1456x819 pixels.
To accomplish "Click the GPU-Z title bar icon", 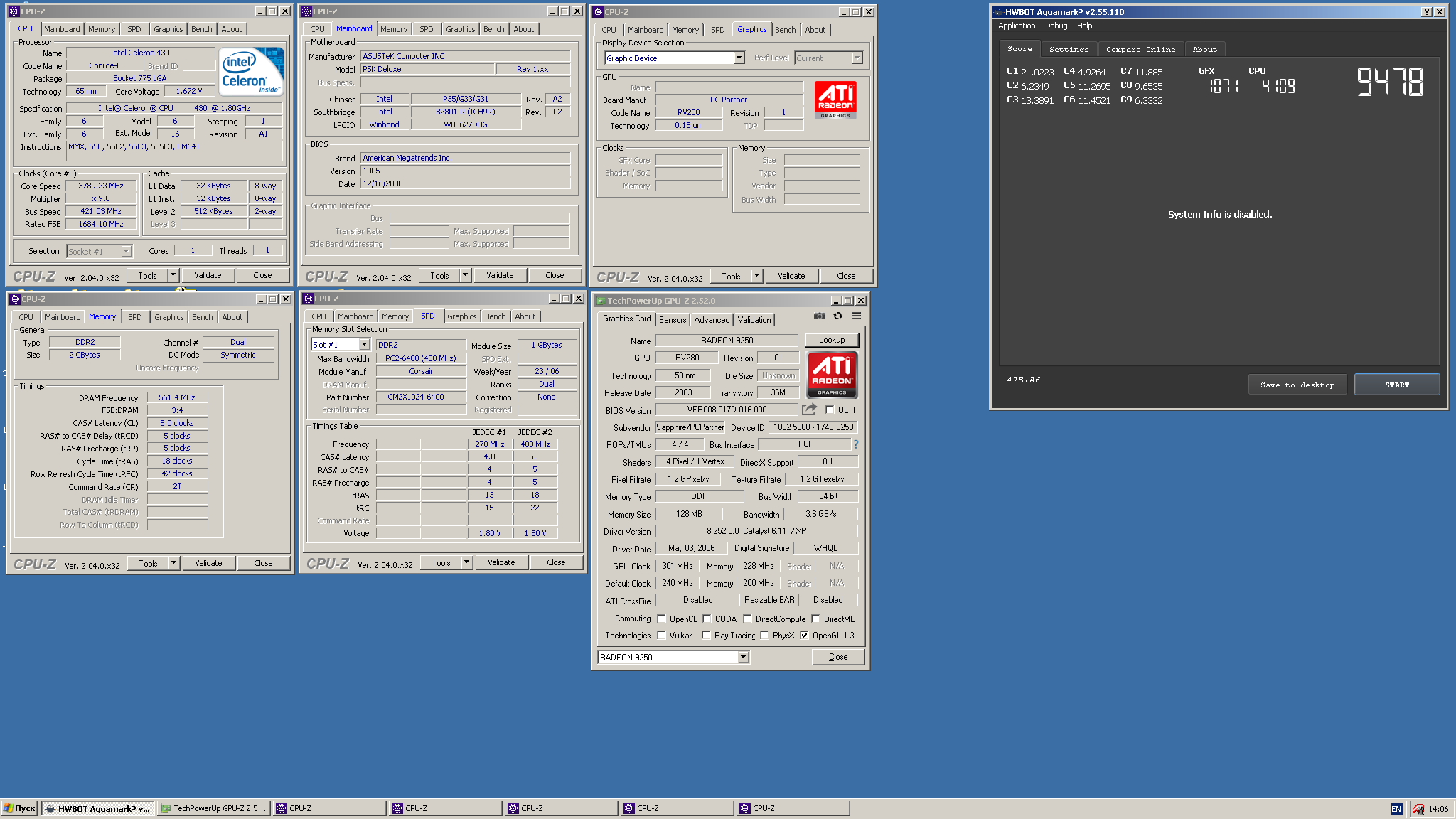I will [x=601, y=301].
